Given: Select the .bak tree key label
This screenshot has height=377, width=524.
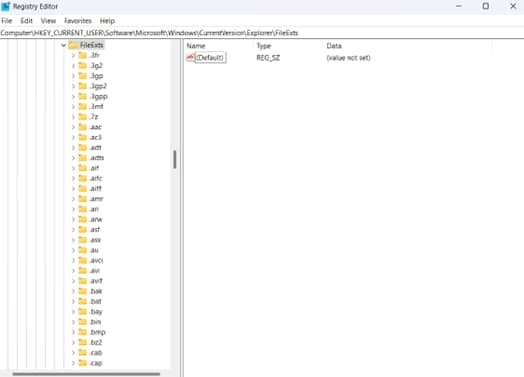Looking at the screenshot, I should 96,291.
